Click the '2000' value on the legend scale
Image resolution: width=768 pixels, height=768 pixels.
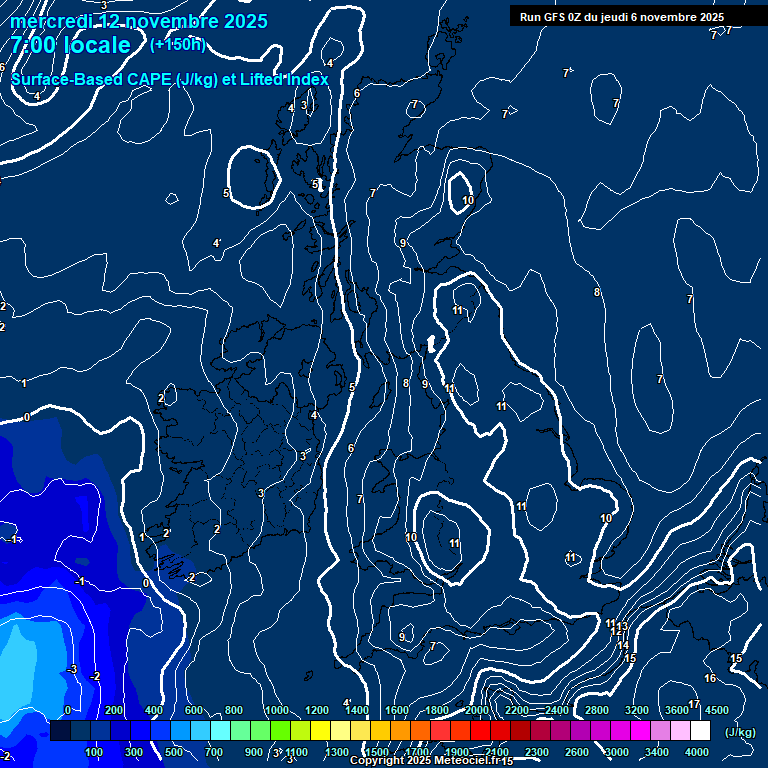coord(477,710)
